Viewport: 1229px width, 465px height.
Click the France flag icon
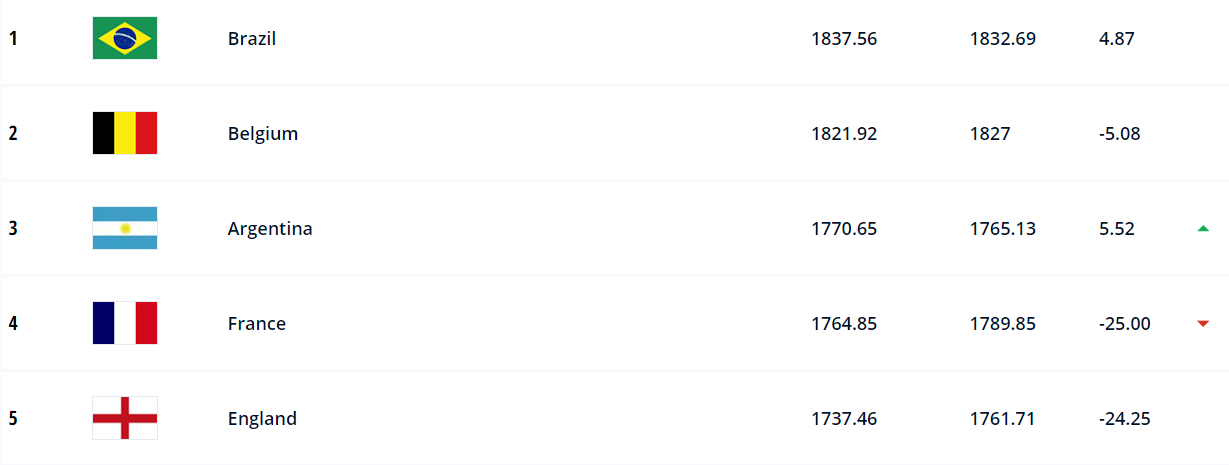tap(125, 323)
